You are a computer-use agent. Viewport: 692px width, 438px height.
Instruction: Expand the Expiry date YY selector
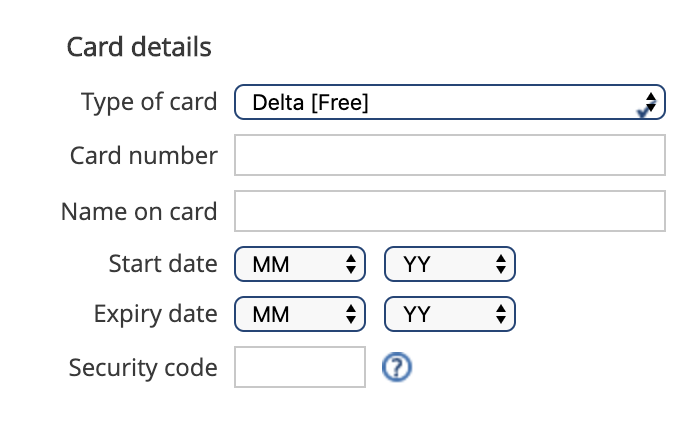point(450,314)
